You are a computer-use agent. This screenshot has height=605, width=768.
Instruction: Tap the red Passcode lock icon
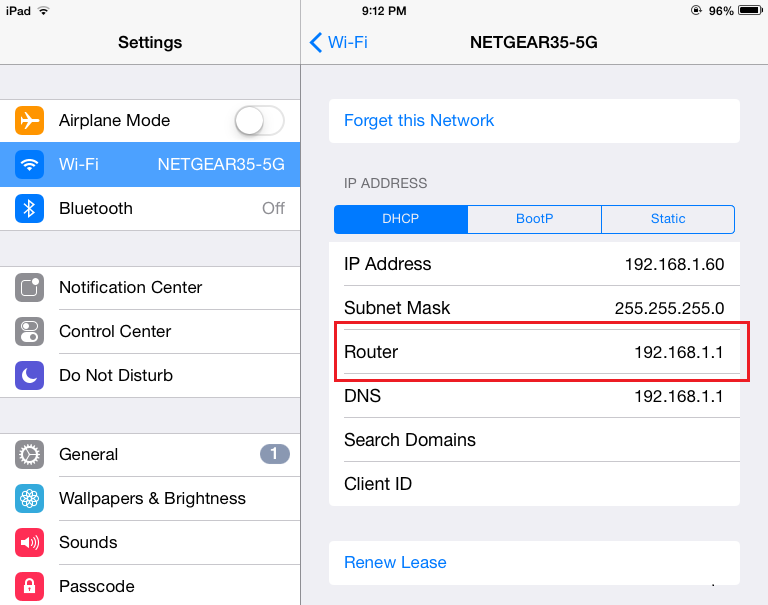[x=30, y=586]
